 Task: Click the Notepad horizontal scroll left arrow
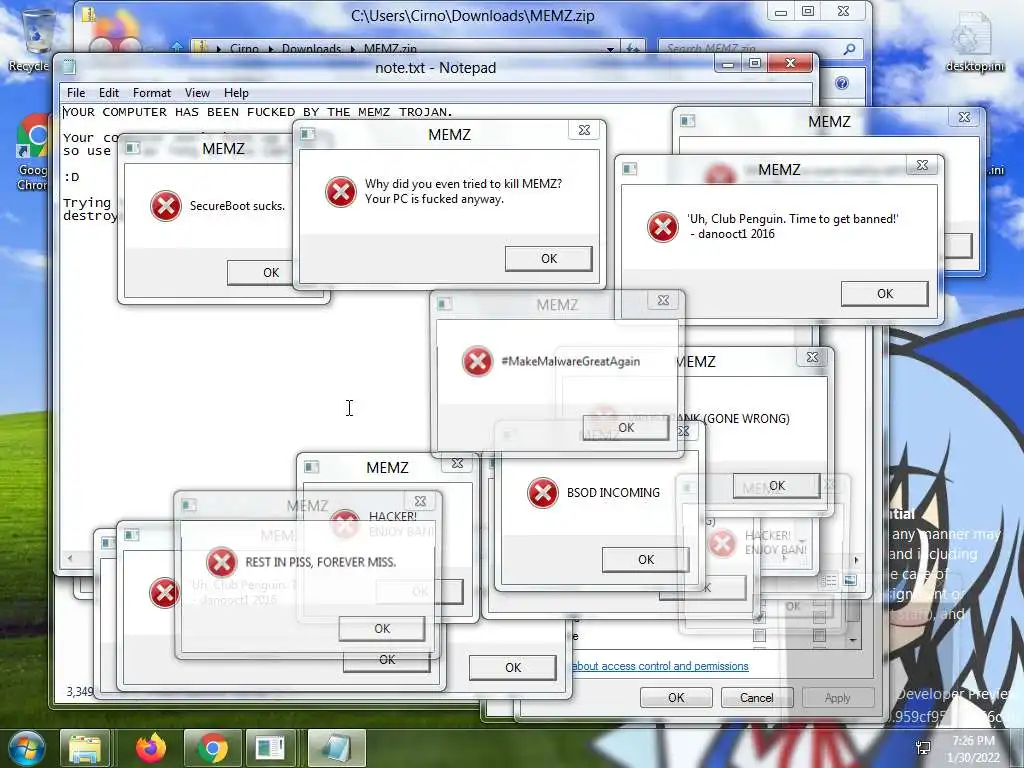[x=70, y=558]
